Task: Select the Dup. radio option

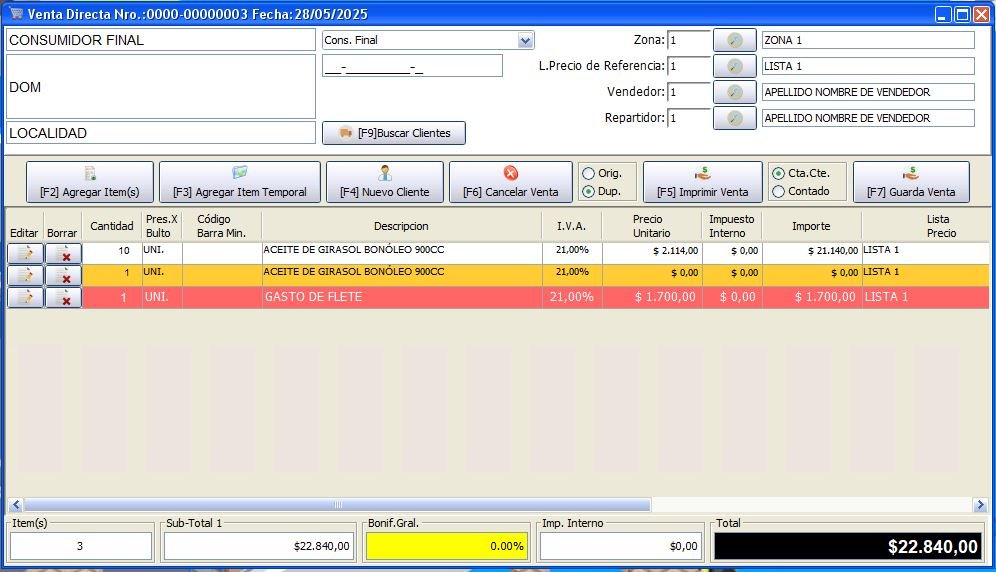Action: pyautogui.click(x=588, y=191)
